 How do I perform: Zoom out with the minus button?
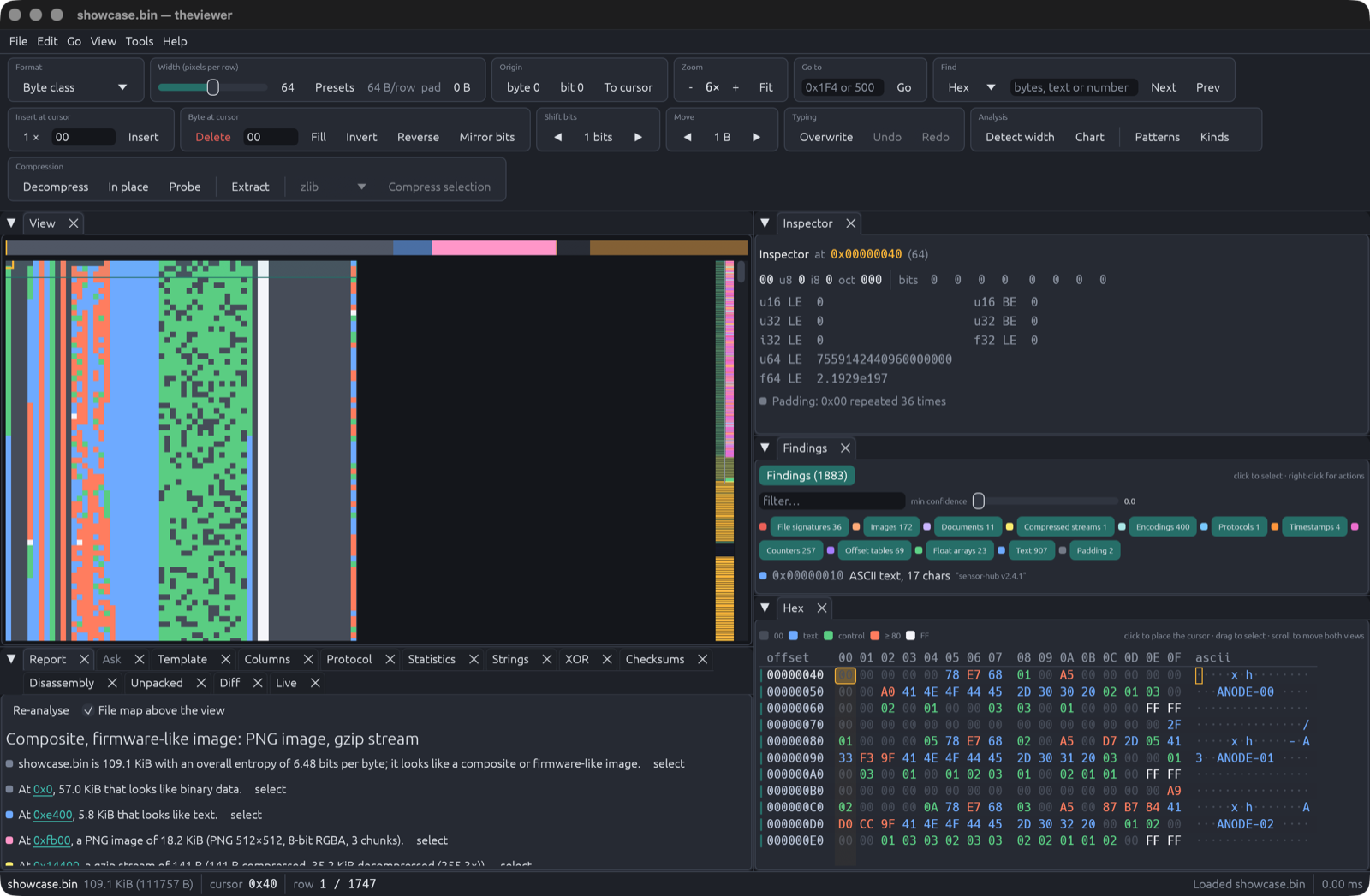[x=691, y=87]
